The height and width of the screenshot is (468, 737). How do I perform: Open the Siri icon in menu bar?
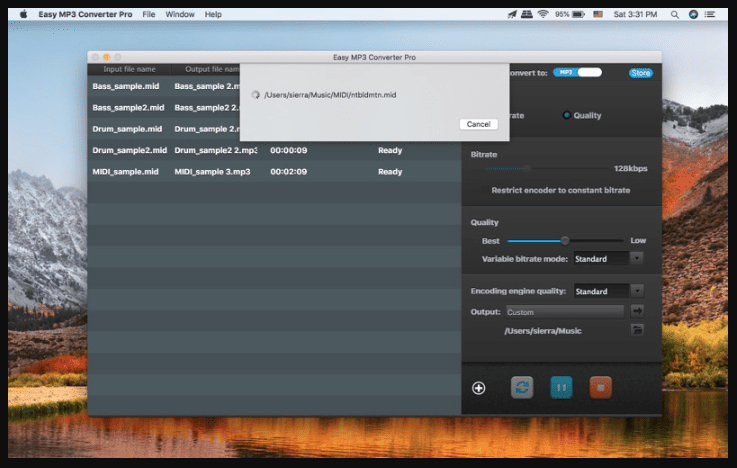tap(693, 15)
